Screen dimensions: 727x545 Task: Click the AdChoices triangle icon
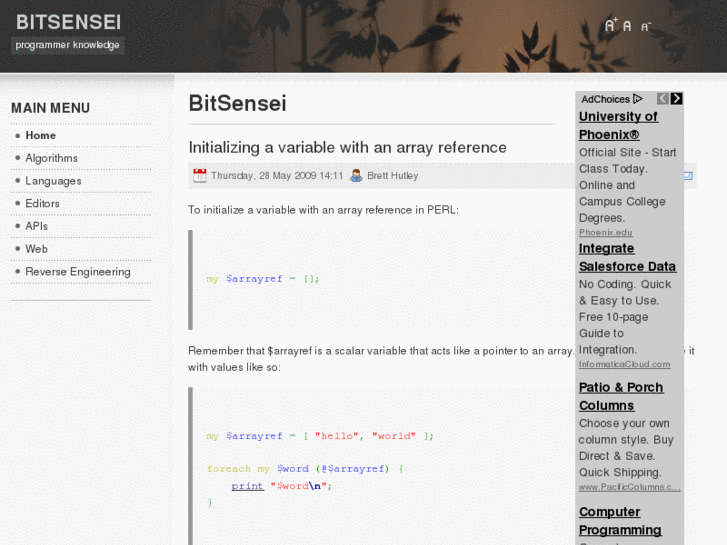[x=638, y=99]
